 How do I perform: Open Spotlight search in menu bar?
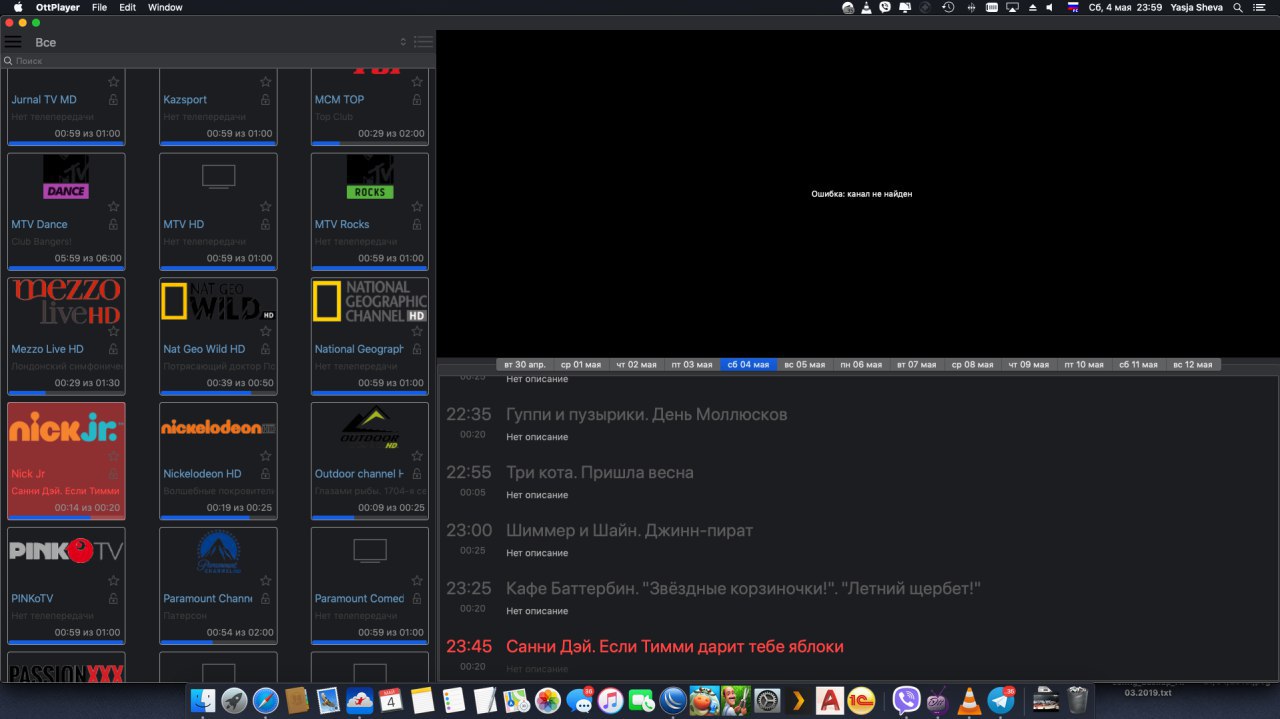[1238, 7]
